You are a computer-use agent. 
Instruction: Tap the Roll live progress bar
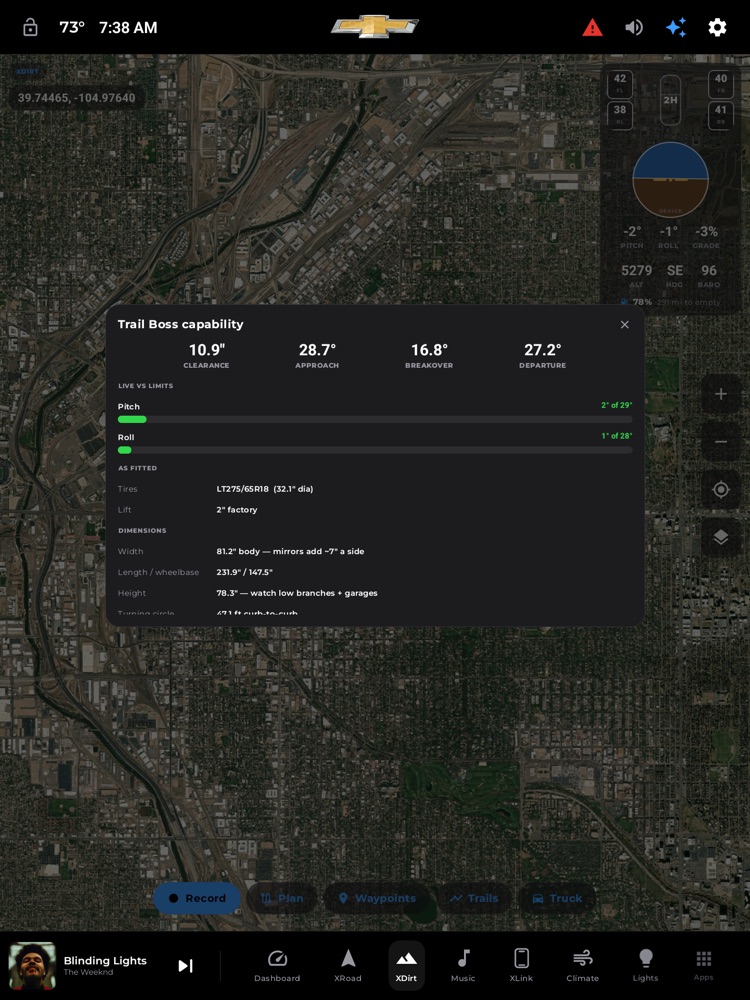click(375, 450)
